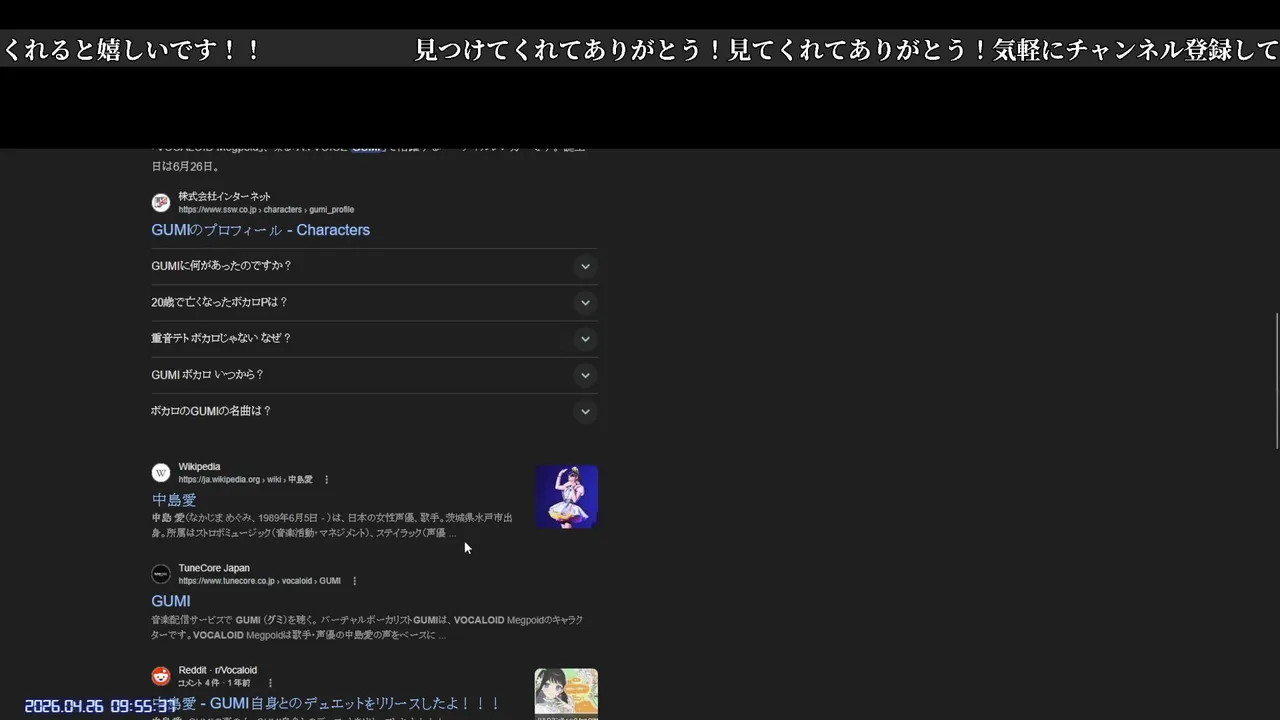Viewport: 1280px width, 720px height.
Task: Click the Reddit favicon icon
Action: pos(161,676)
